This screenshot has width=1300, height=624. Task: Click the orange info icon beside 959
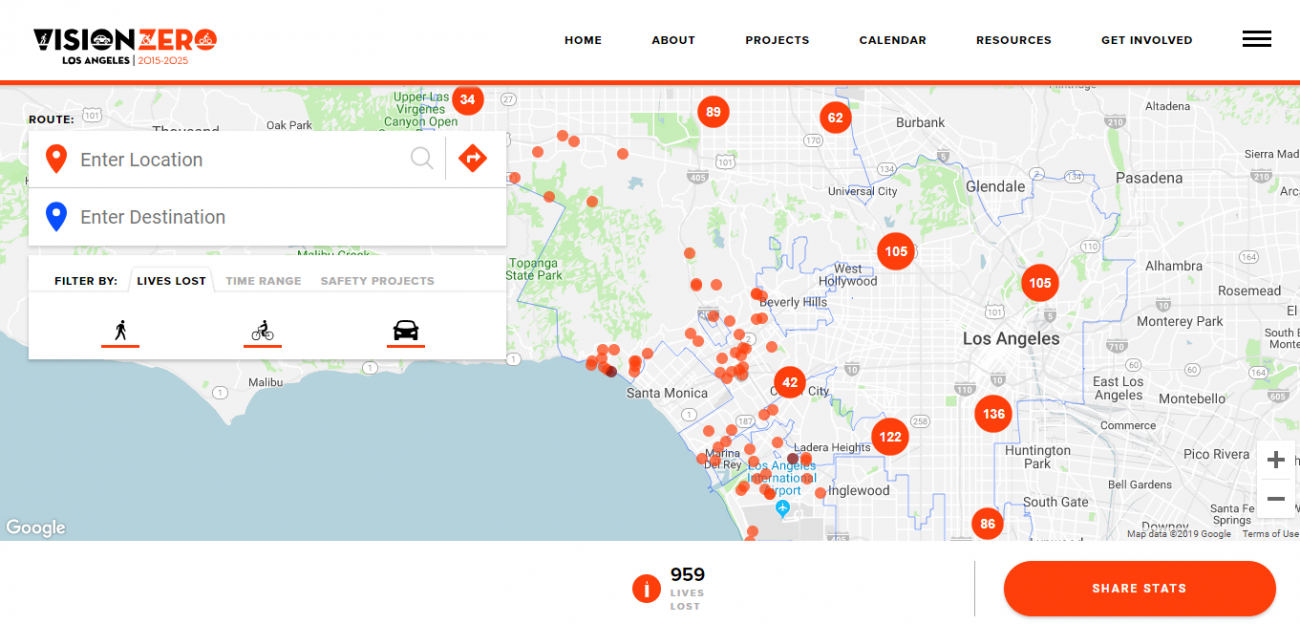click(x=647, y=589)
